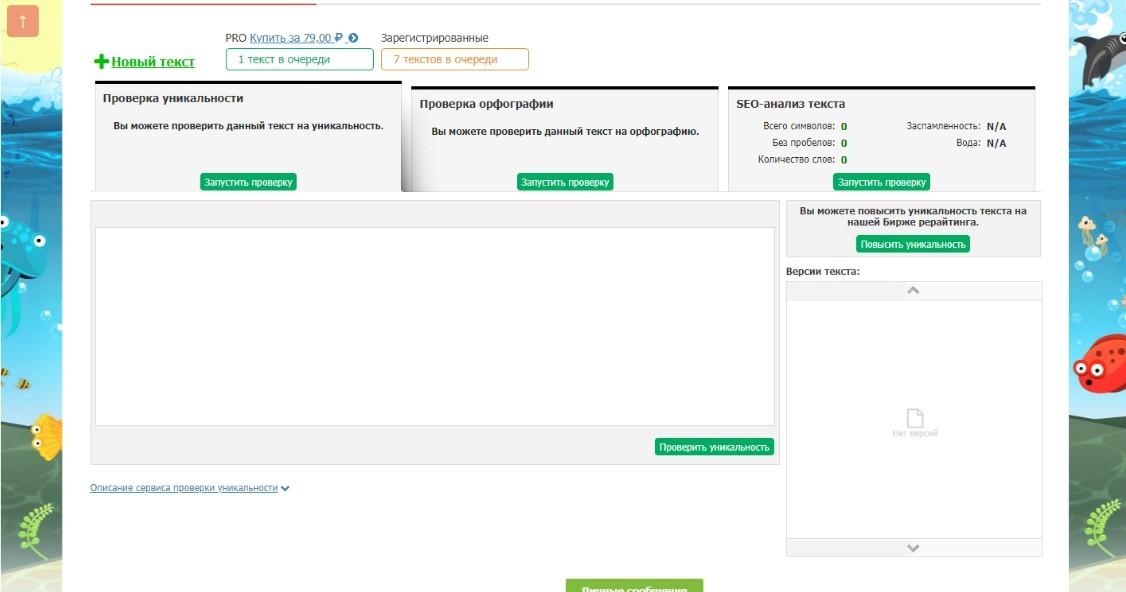Follow the "Купить за 79,00 ₽" PRO link

(296, 38)
